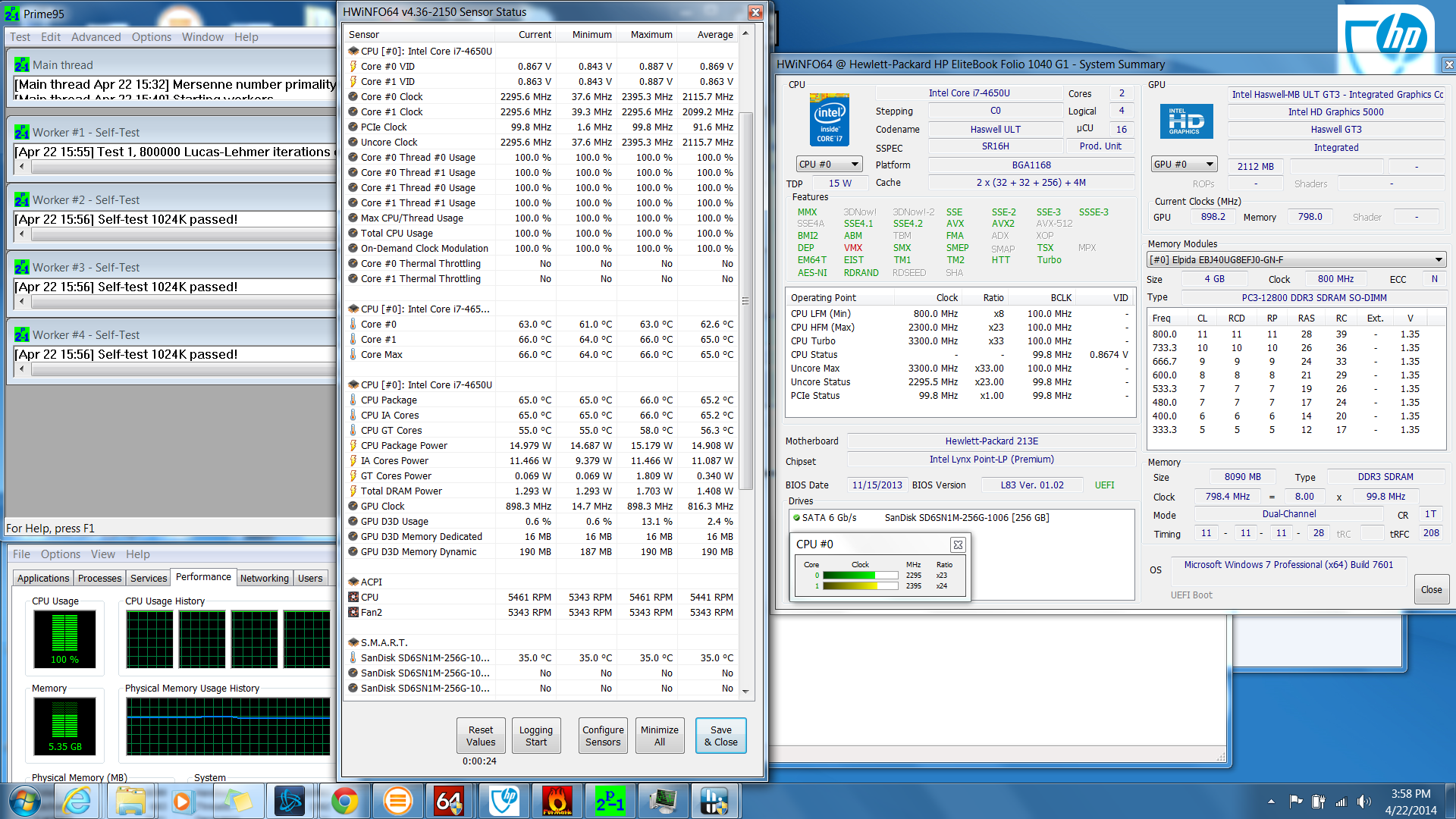Open the volume speaker tray icon
1456x819 pixels.
click(1363, 802)
